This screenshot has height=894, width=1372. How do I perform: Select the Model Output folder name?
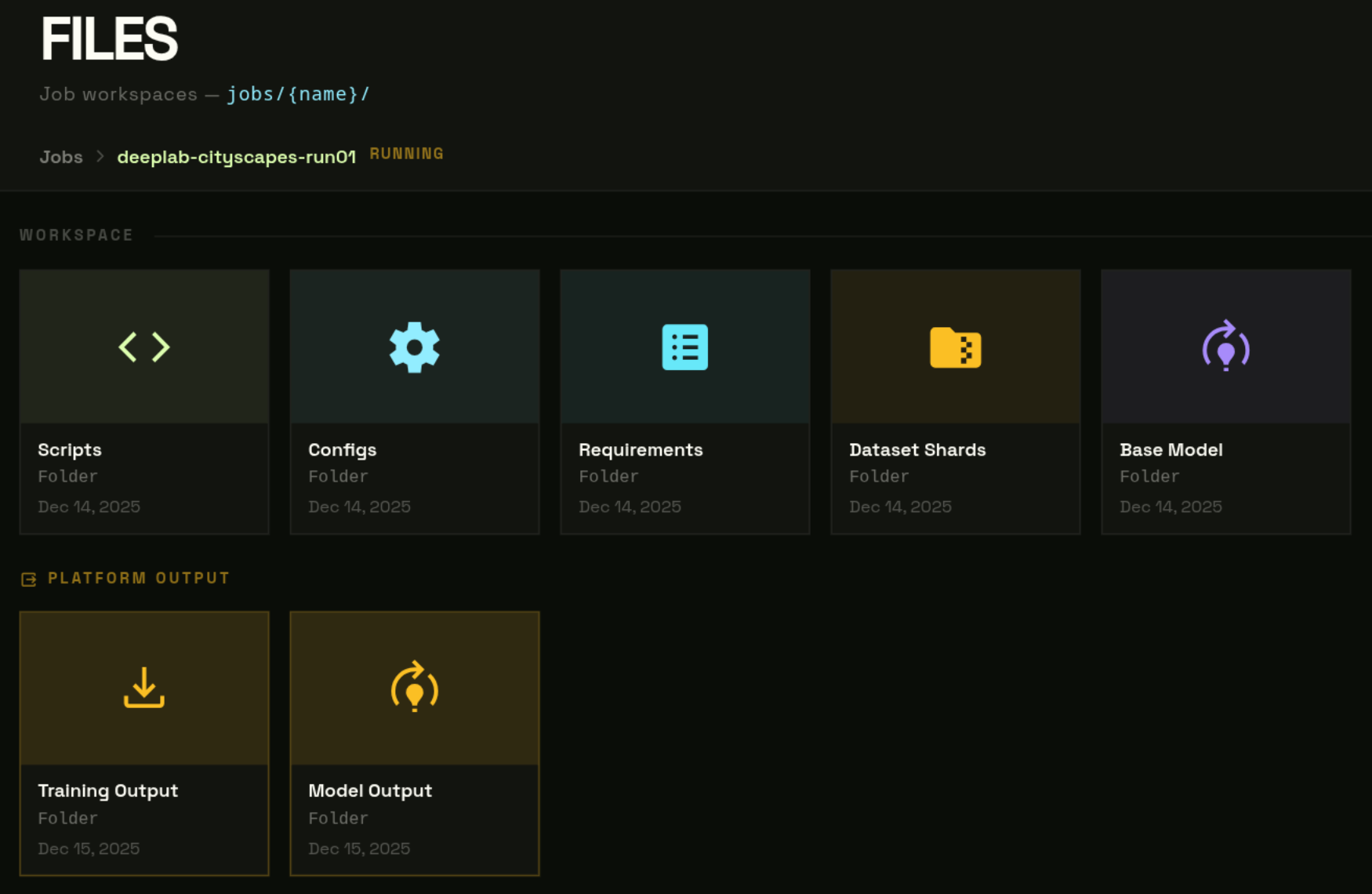tap(370, 790)
